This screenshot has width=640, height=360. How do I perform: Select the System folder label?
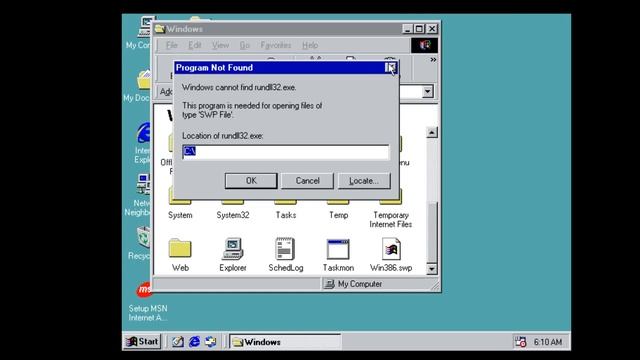(x=180, y=215)
